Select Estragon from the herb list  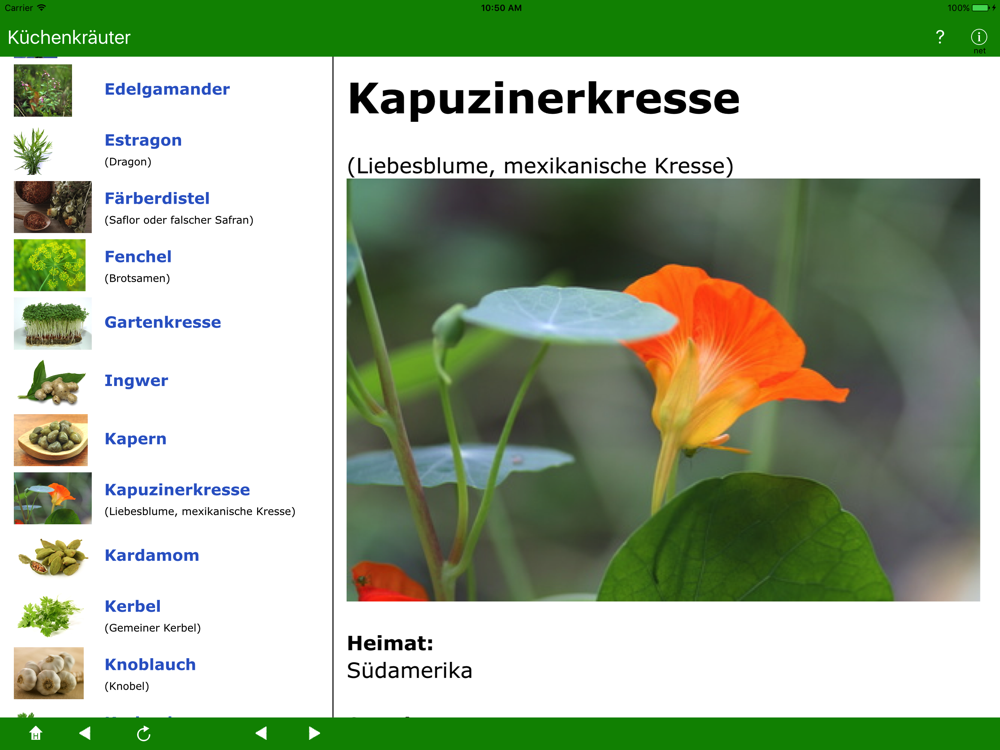click(x=143, y=140)
